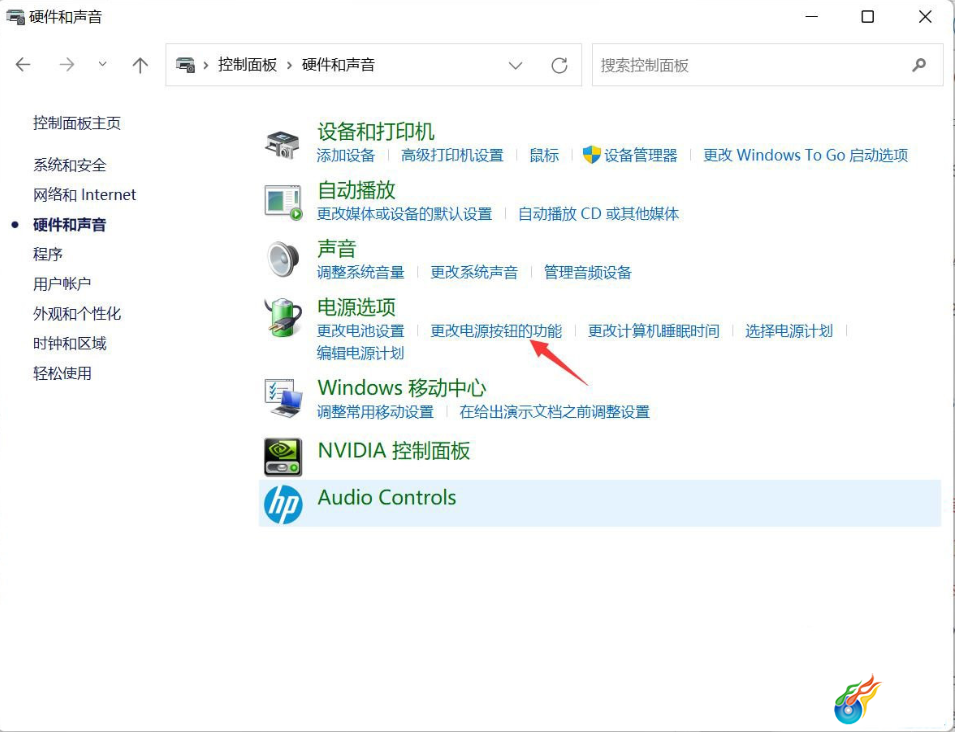Open the NVIDIA control panel icon

pos(283,457)
